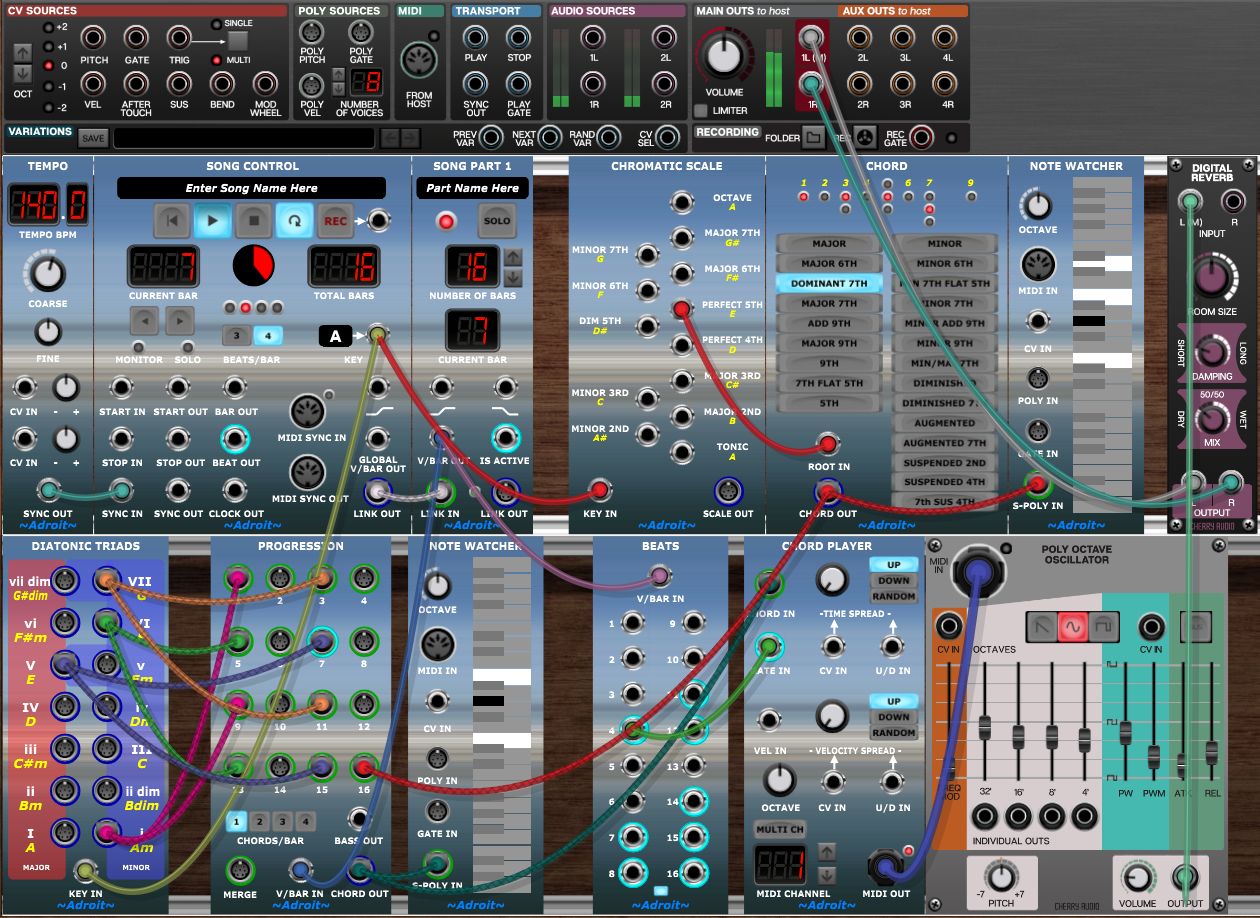Click the SCALE OUT connector in Chromatic Scale

[728, 491]
